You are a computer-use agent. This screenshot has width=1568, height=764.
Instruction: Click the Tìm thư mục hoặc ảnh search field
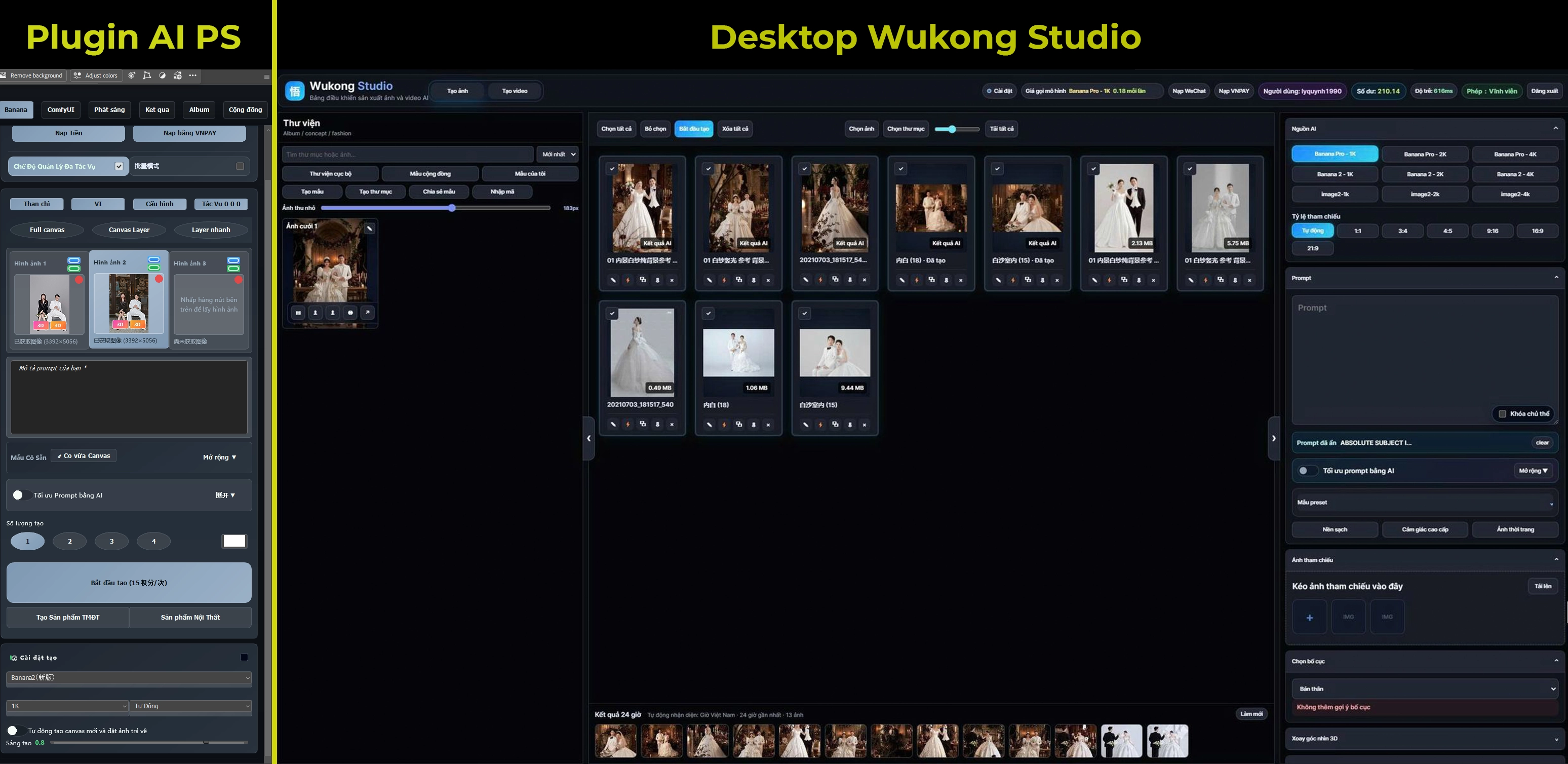(x=408, y=155)
